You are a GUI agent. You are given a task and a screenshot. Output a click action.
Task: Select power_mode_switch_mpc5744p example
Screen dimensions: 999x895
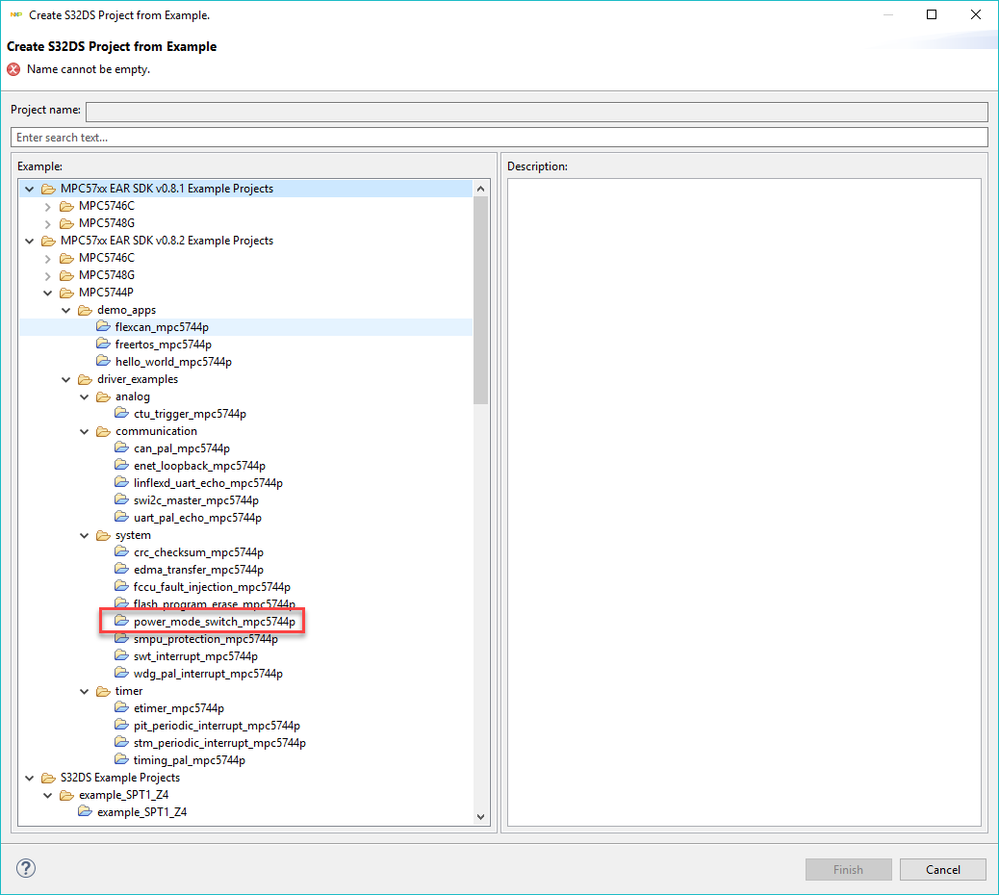[x=214, y=621]
